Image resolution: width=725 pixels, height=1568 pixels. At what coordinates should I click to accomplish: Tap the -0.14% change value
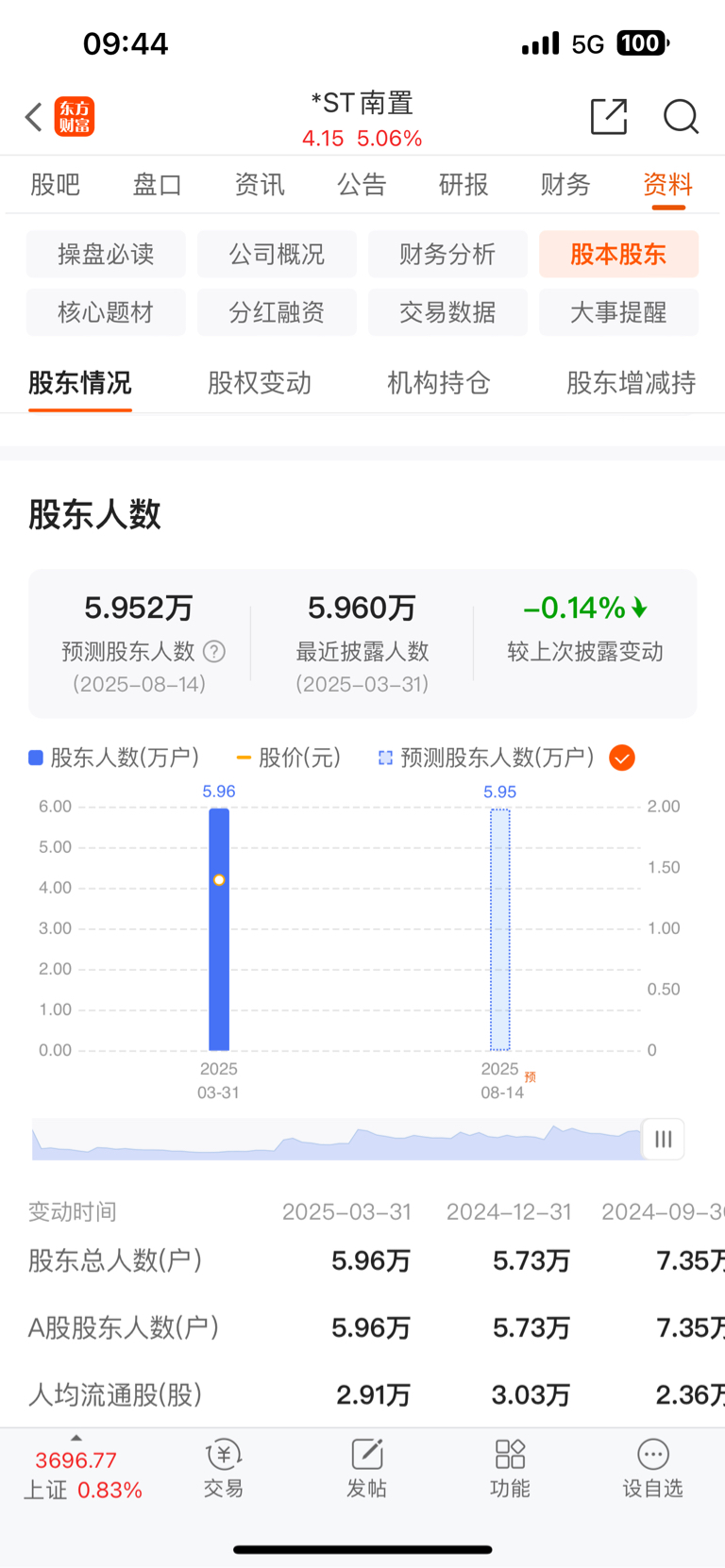585,608
